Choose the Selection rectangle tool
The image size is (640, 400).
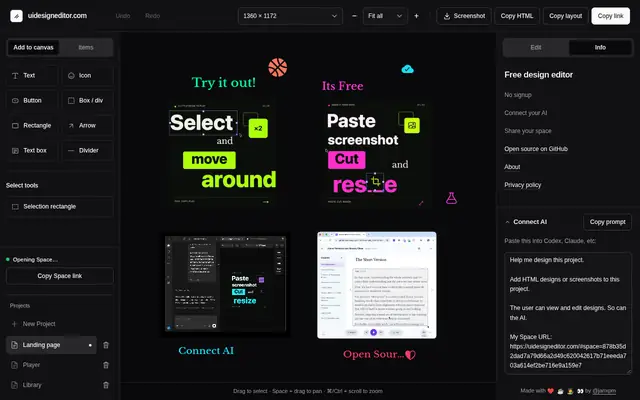(x=60, y=207)
